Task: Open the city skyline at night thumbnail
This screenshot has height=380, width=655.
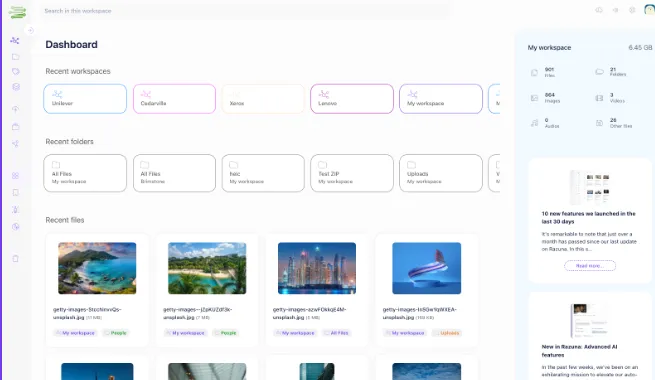Action: pyautogui.click(x=317, y=268)
